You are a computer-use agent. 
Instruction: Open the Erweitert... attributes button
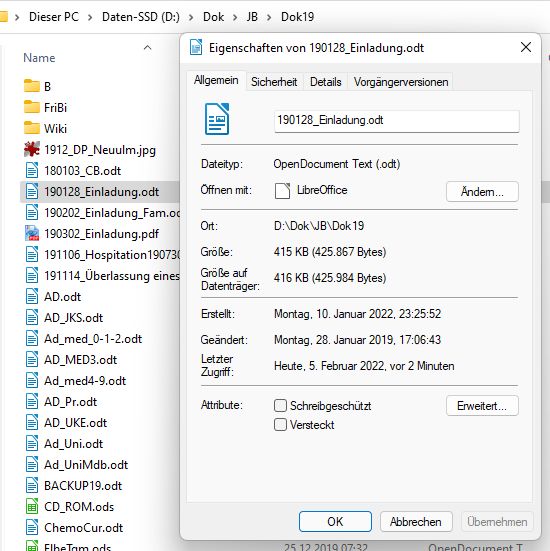(x=482, y=406)
